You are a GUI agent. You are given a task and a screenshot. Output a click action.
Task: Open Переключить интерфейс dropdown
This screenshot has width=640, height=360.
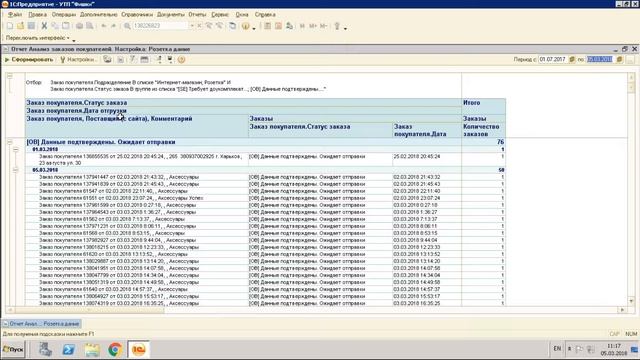click(x=38, y=38)
